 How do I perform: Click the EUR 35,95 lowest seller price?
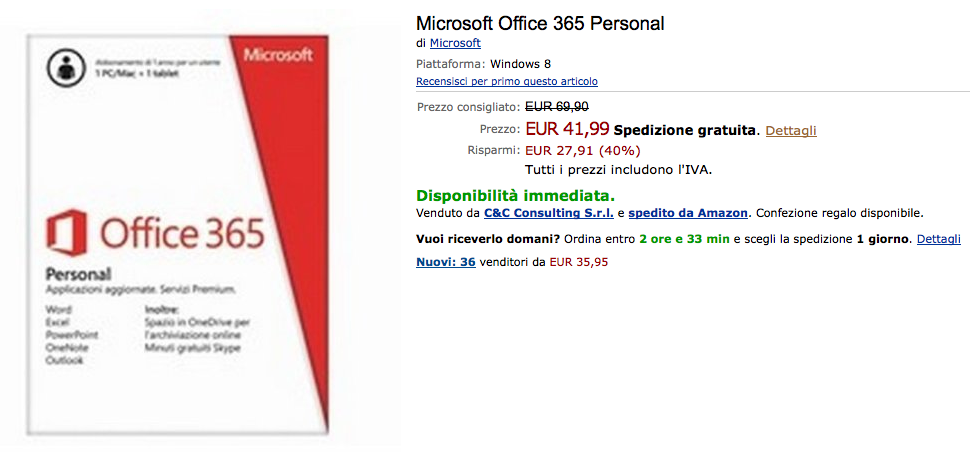(x=579, y=262)
